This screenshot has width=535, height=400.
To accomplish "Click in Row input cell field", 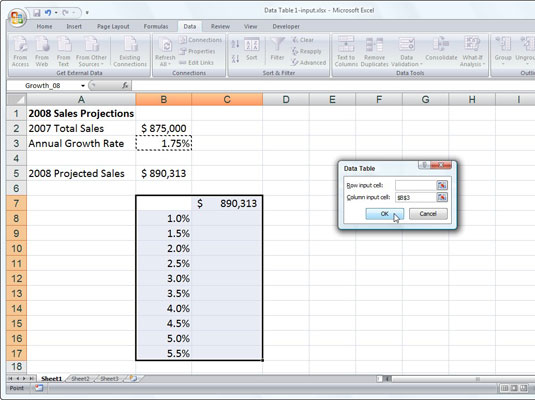I will [x=416, y=185].
